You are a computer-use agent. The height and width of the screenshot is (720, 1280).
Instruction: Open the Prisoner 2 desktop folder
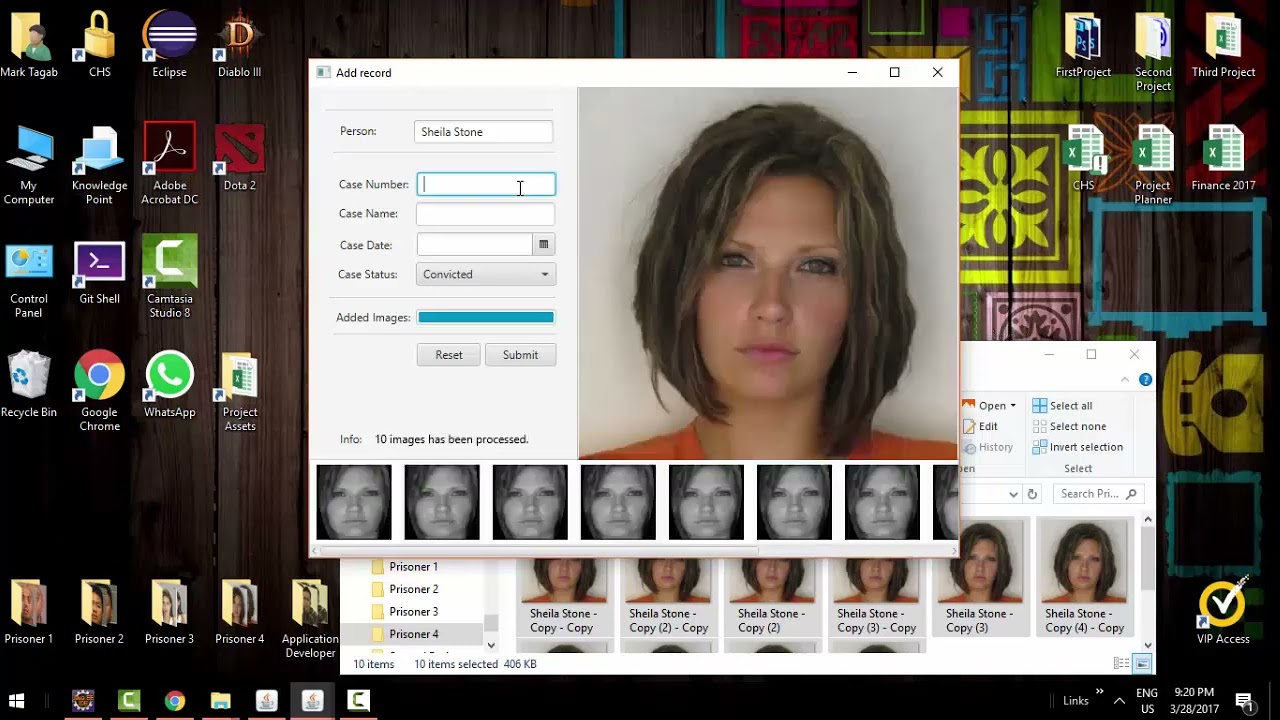(99, 611)
